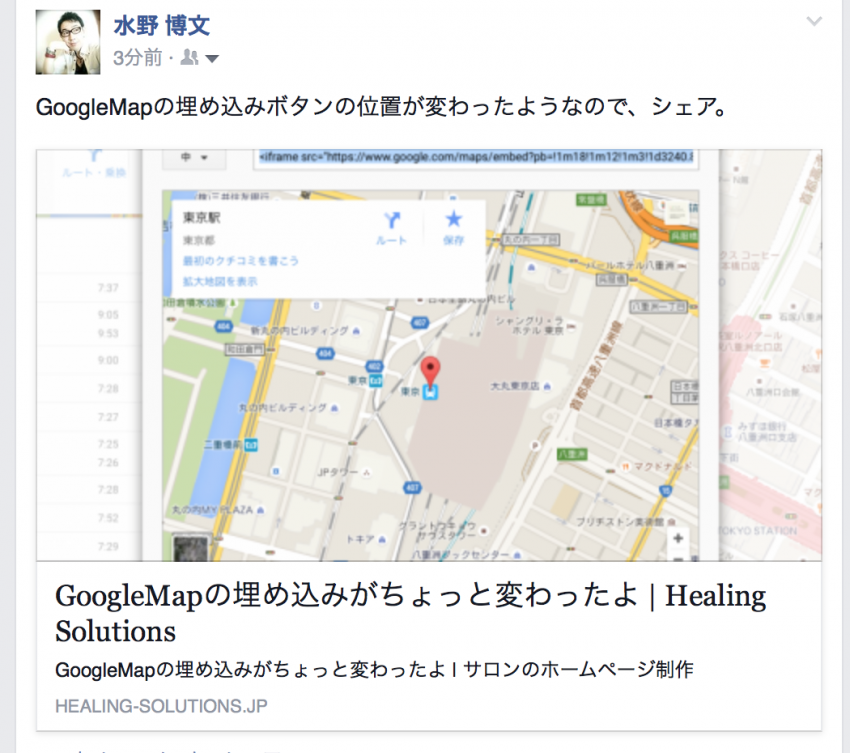Expand the audience privacy dropdown arrow
This screenshot has width=850, height=753.
[212, 59]
